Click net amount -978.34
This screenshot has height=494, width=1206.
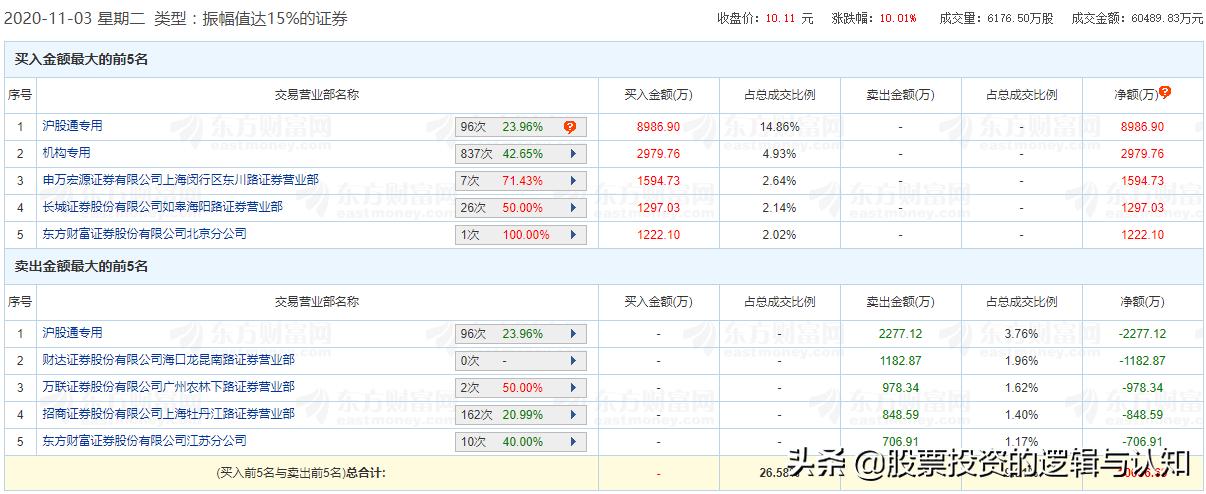tap(1142, 388)
